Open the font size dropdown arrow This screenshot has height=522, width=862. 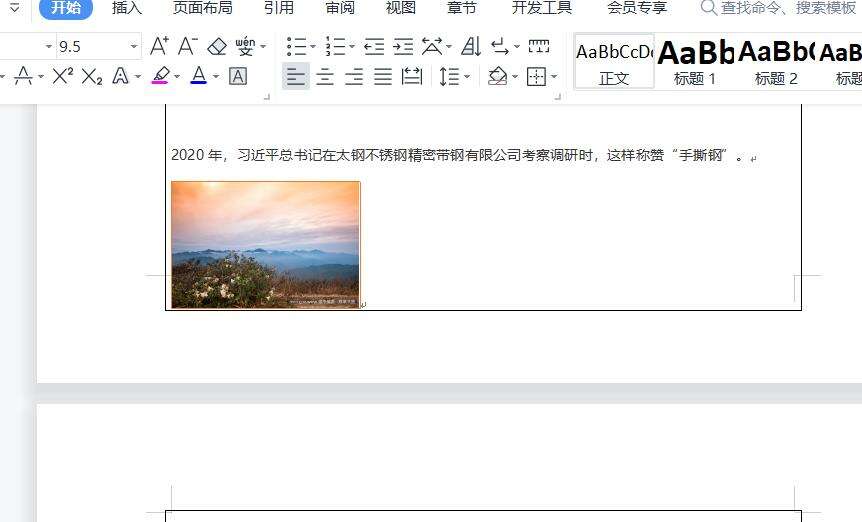(134, 47)
